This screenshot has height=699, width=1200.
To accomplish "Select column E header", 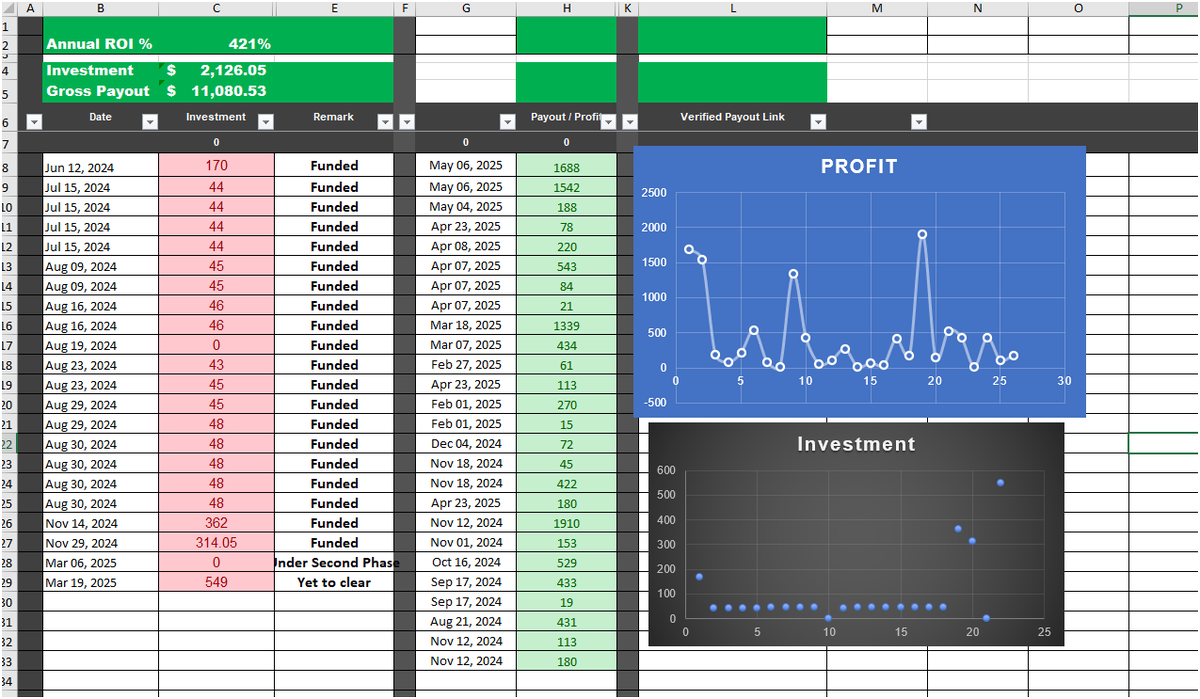I will tap(334, 8).
